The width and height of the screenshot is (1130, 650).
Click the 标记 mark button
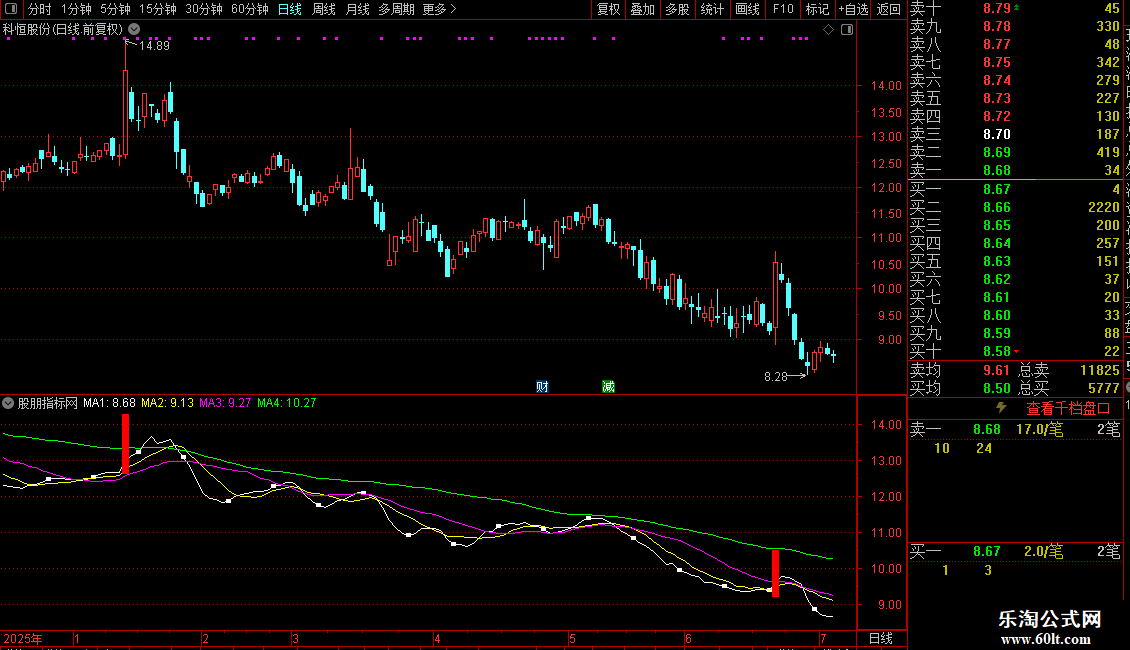[x=817, y=9]
